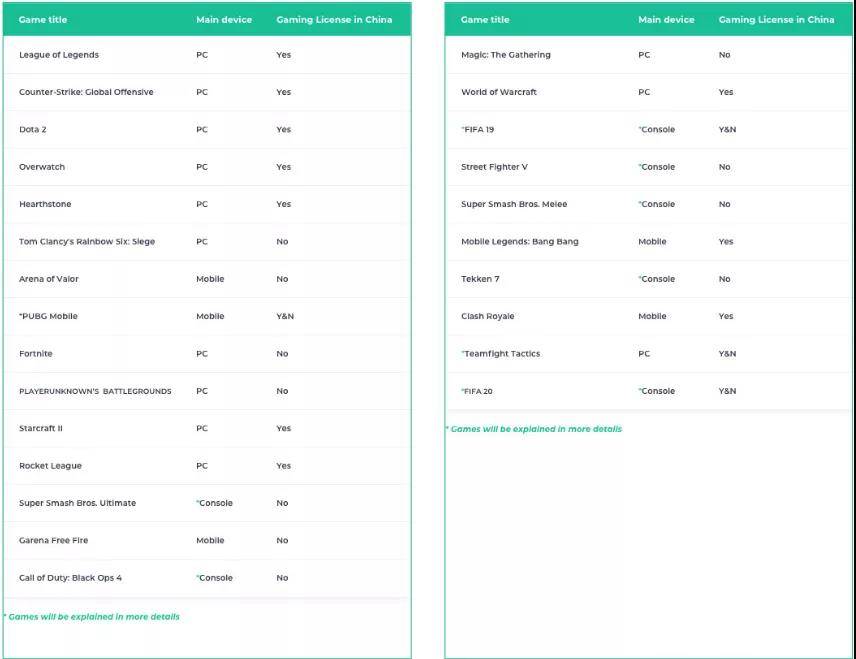Viewport: 856px width, 659px height.
Task: Click Tom Clancy's Rainbow Six: Siege
Action: 87,241
